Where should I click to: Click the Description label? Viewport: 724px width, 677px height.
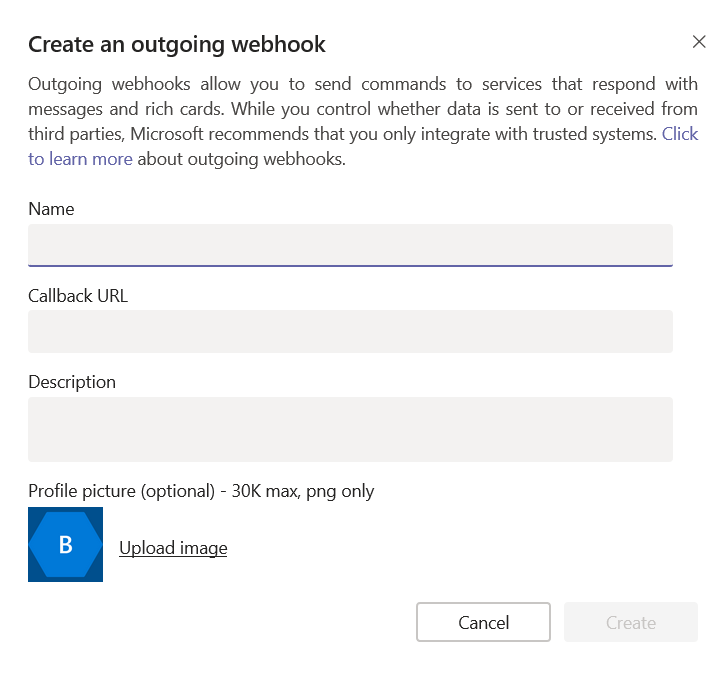(72, 382)
